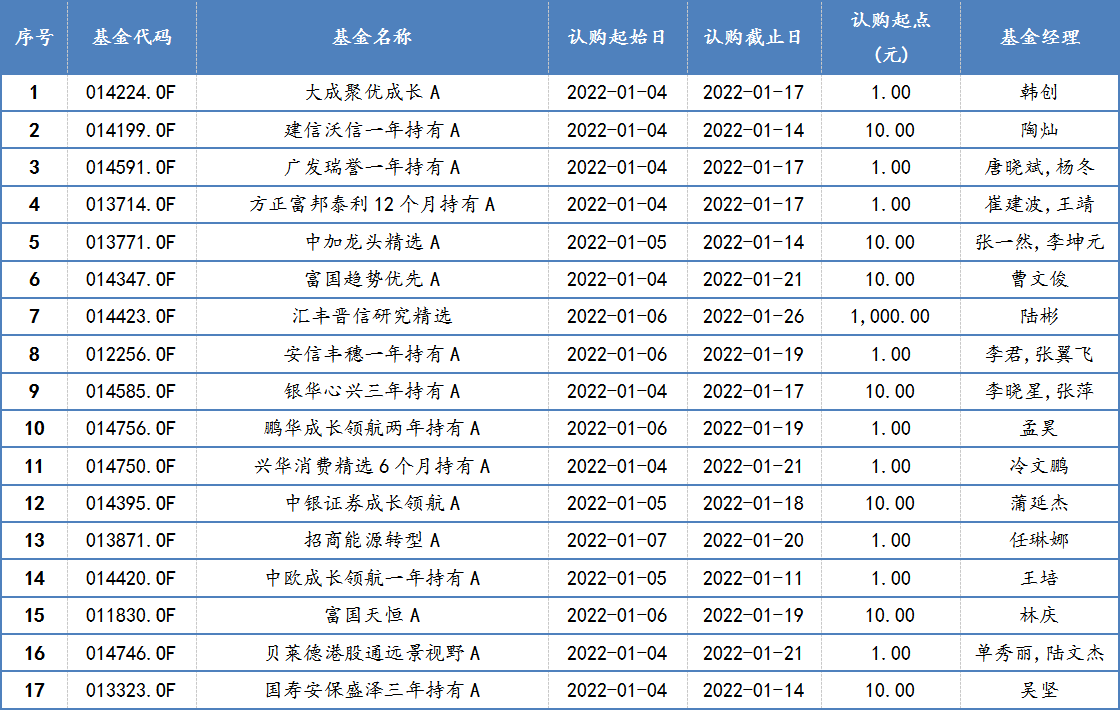The height and width of the screenshot is (710, 1120).
Task: Click end date 2022-01-11
Action: (x=754, y=579)
